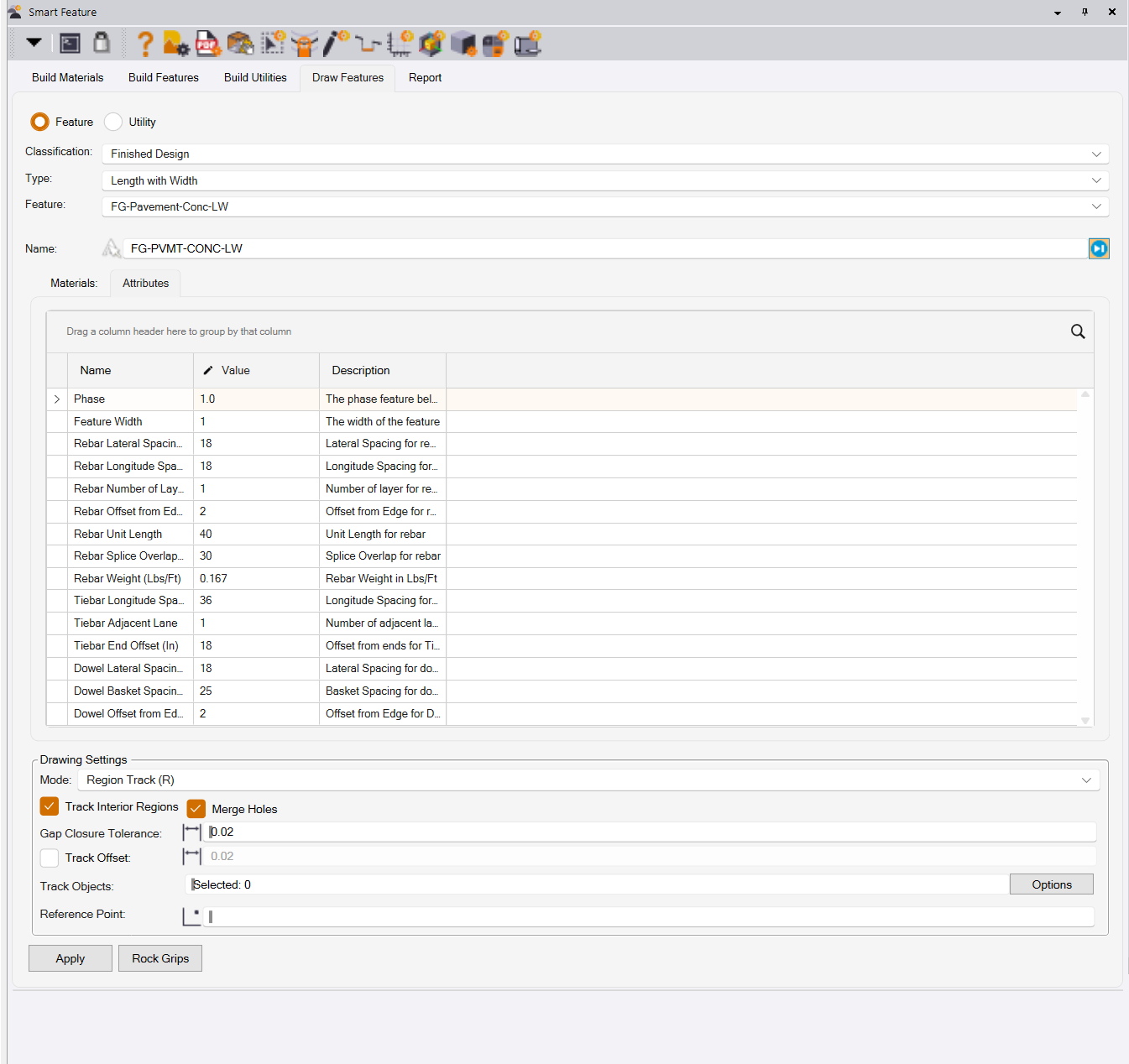
Task: Open the Mode dropdown showing Region Track
Action: tap(588, 780)
